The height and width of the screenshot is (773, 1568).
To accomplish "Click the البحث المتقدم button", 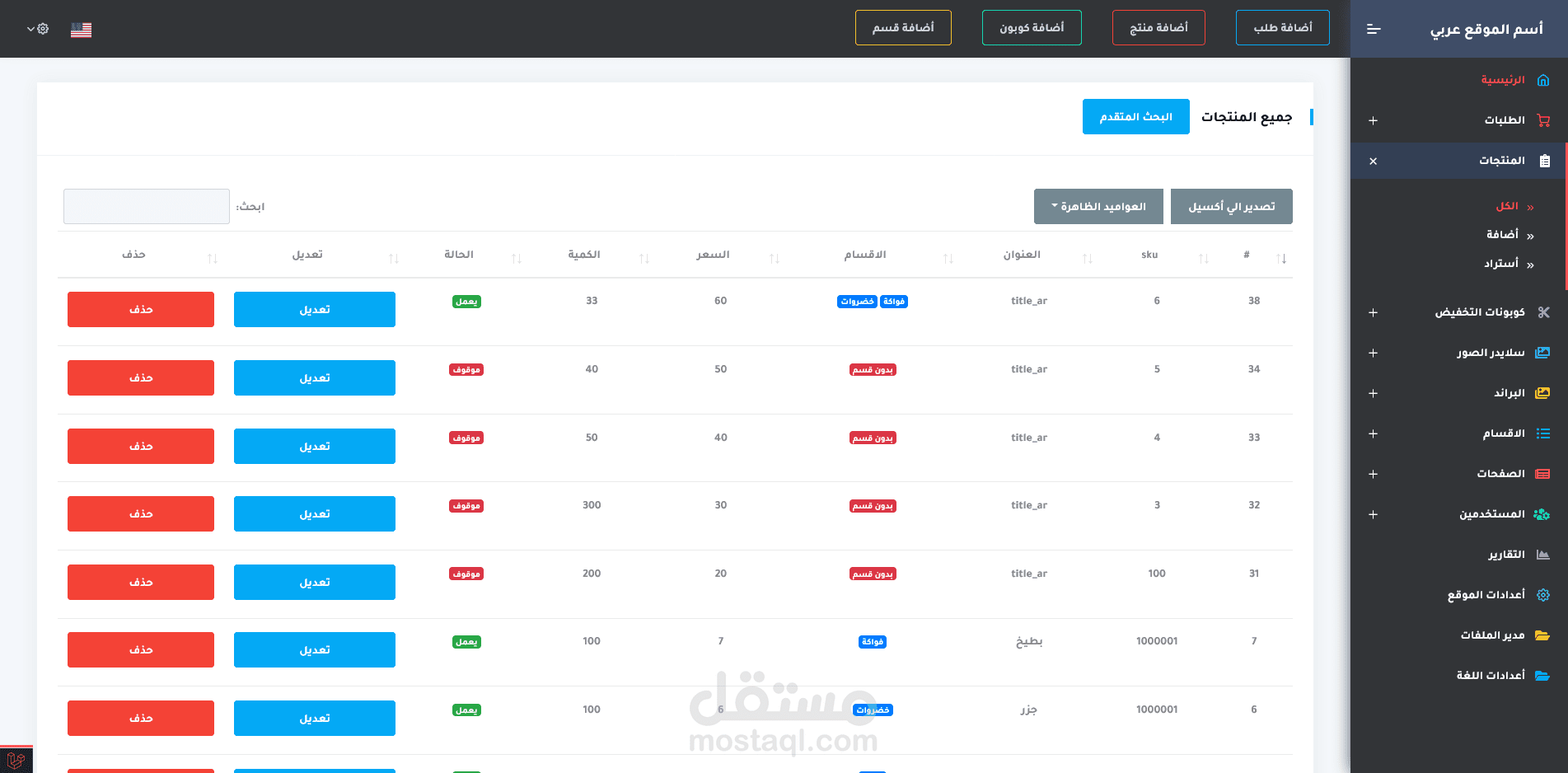I will point(1136,117).
